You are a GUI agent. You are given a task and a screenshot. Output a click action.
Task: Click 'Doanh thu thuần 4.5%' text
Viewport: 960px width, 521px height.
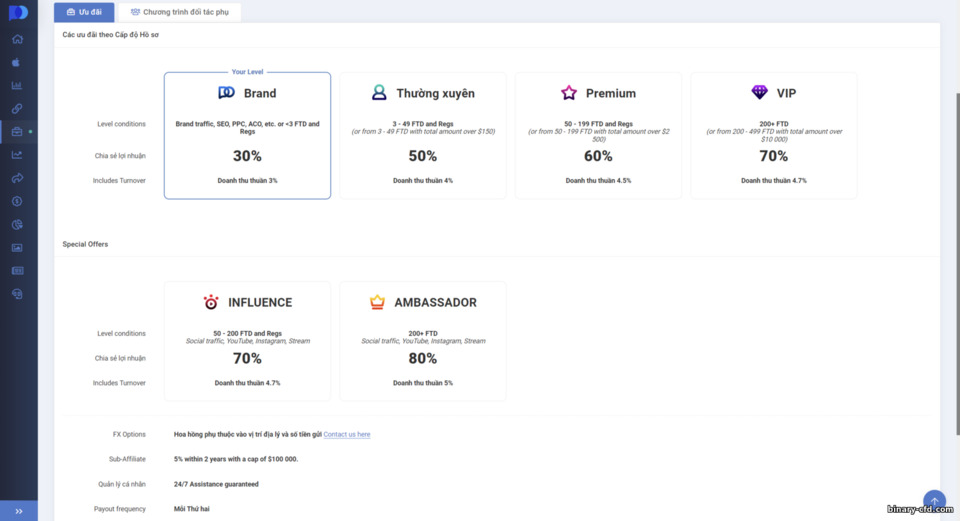coord(598,181)
